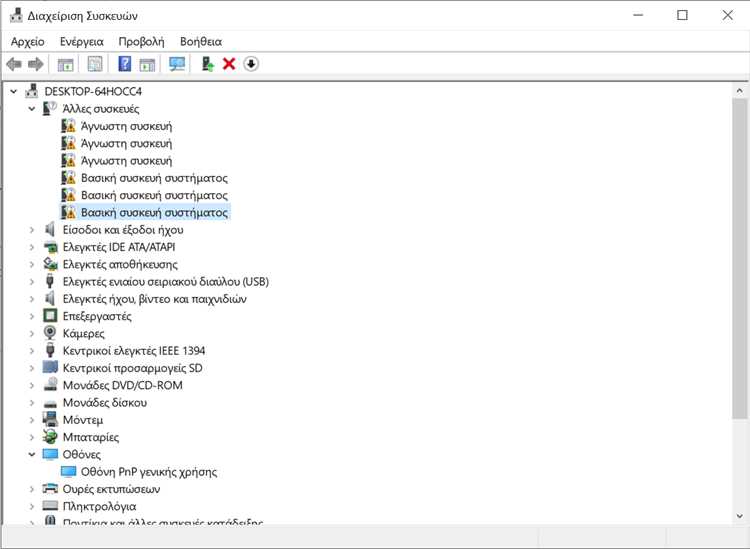Open the Βοήθεια menu
750x549 pixels.
[x=201, y=42]
